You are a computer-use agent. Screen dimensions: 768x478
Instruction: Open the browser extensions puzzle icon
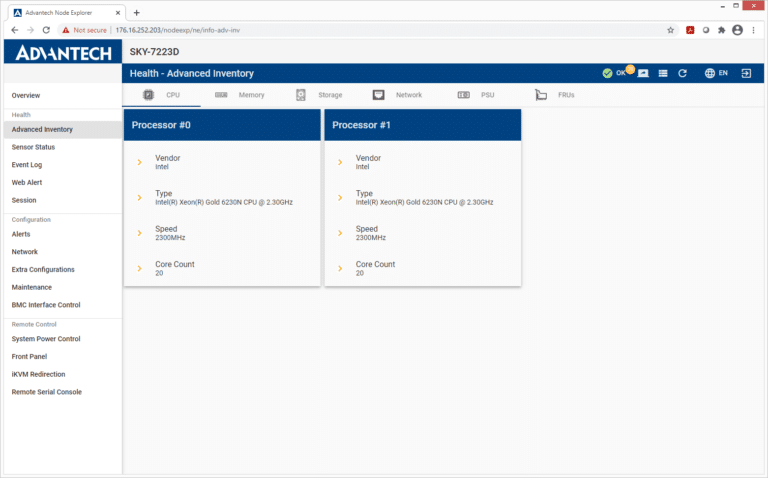(721, 30)
